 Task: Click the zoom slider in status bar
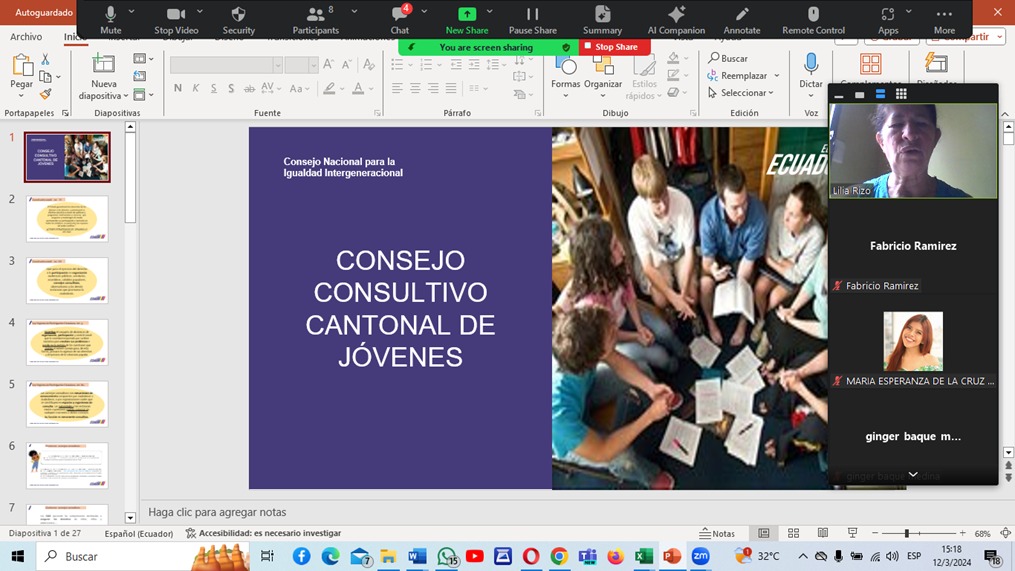[907, 534]
